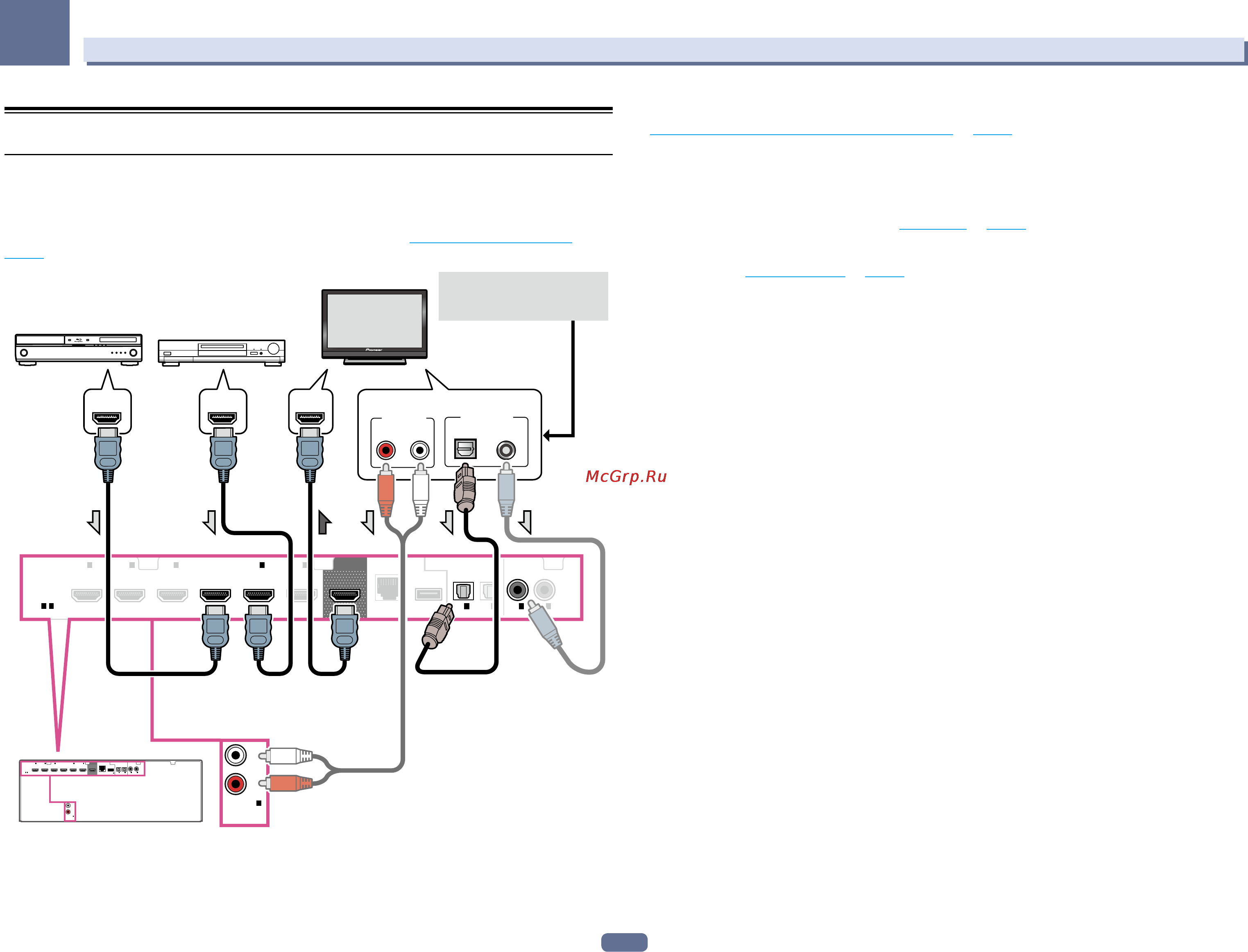Click the dimmed USB-style port on receiver panel
1248x952 pixels.
click(x=428, y=594)
